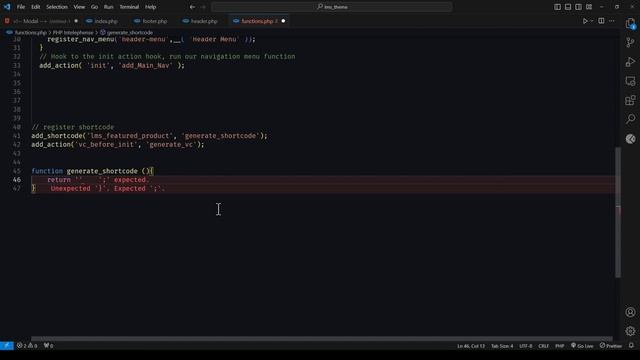Click the vertical editor scrollbar thumb

618,212
